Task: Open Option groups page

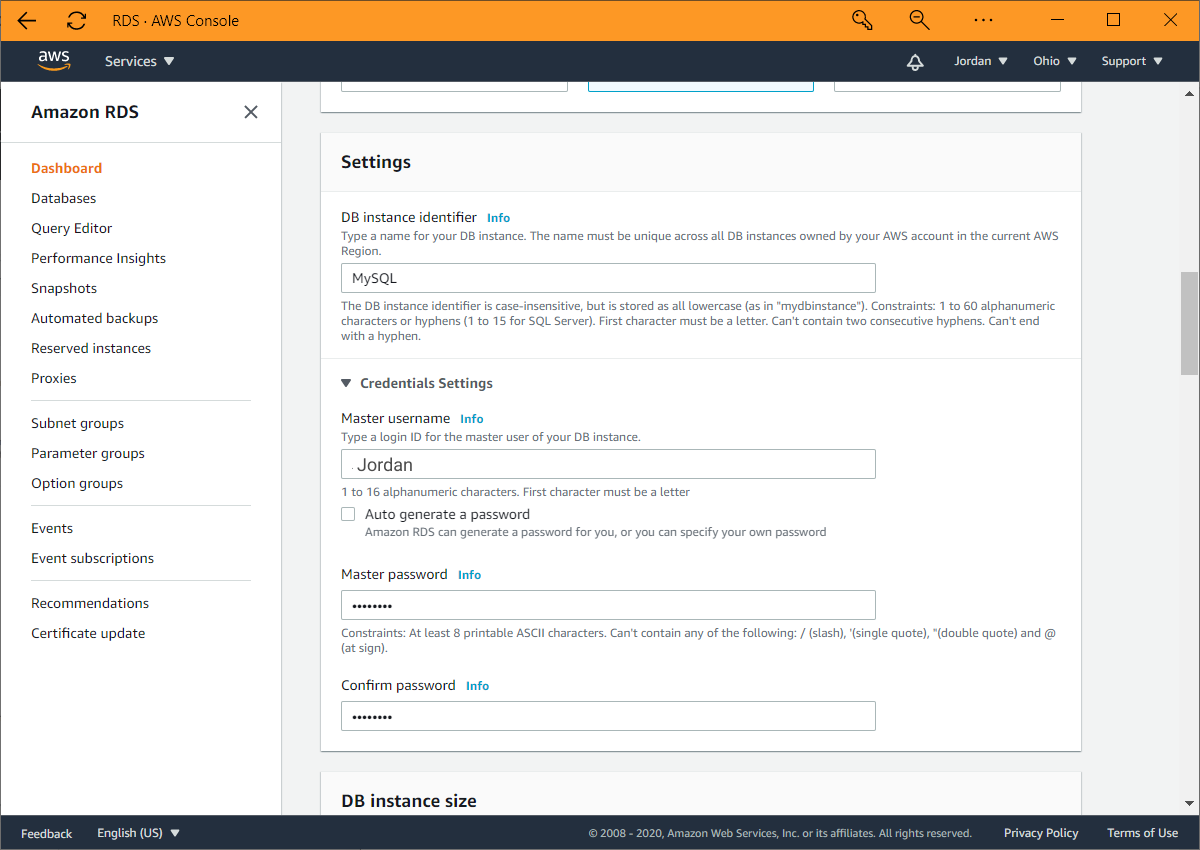Action: point(77,483)
